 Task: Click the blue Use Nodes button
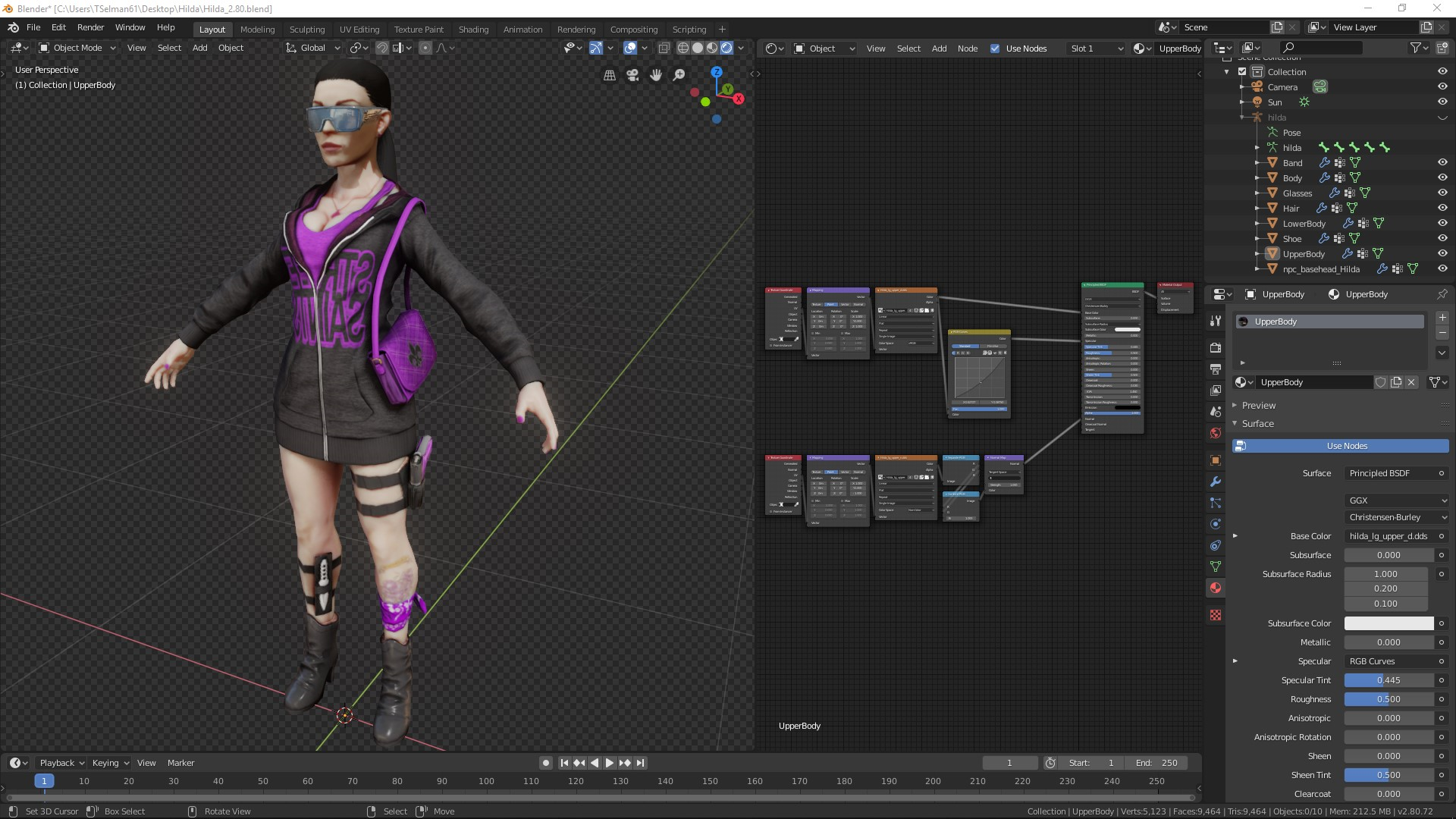[x=1341, y=446]
